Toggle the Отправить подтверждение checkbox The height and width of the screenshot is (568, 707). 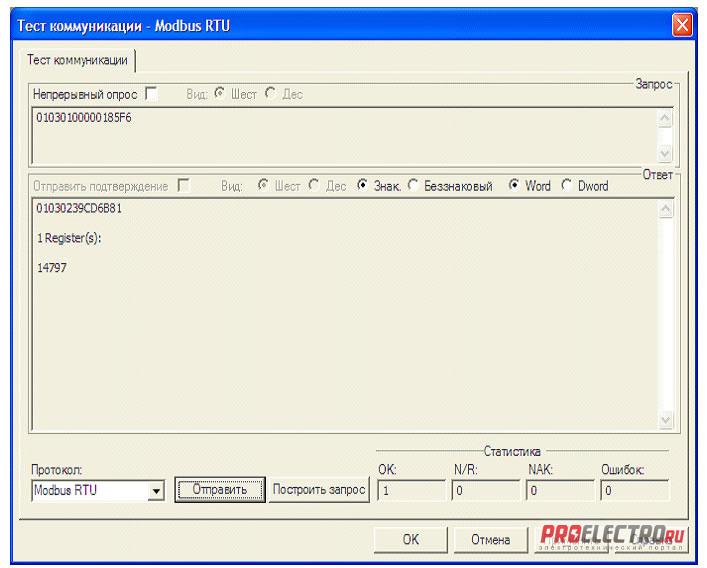click(x=184, y=185)
